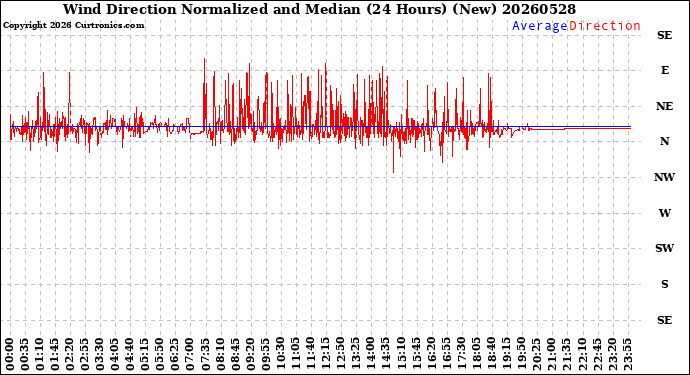This screenshot has height=375, width=690.
Task: Click the 04:05 time axis label
Action: click(115, 354)
